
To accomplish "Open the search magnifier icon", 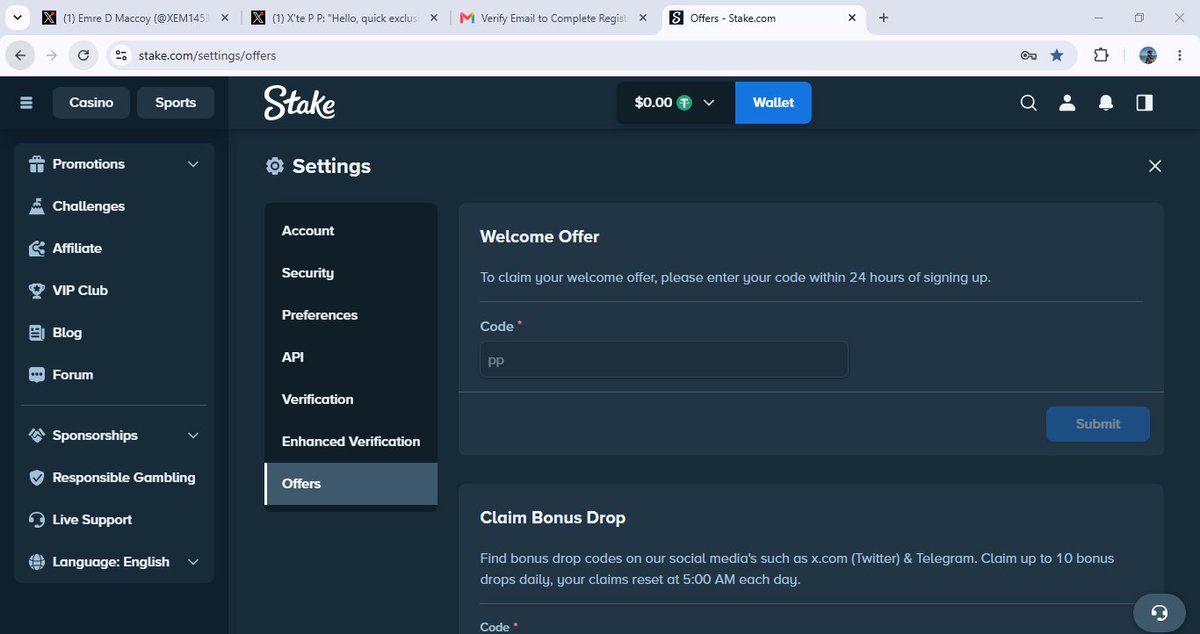I will pyautogui.click(x=1028, y=103).
